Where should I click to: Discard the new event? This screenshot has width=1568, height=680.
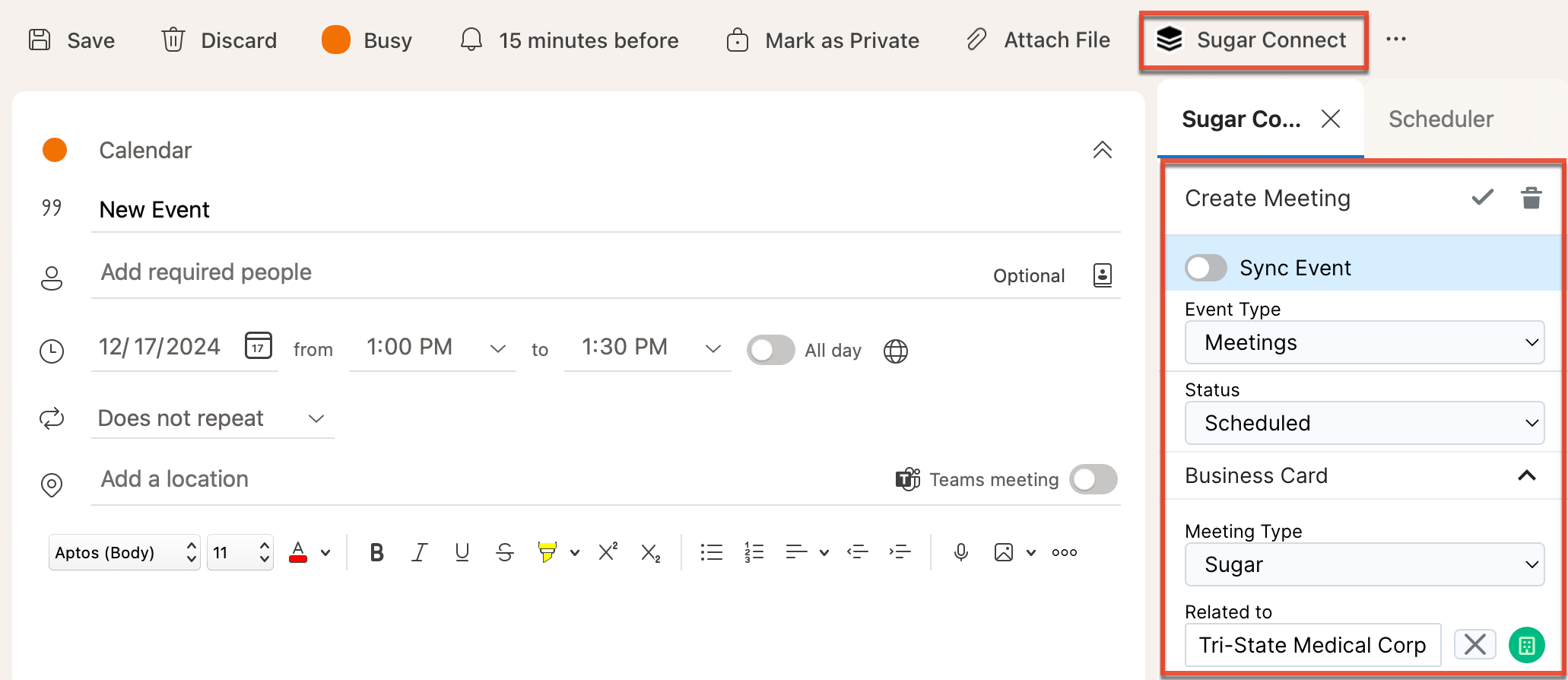pos(219,40)
